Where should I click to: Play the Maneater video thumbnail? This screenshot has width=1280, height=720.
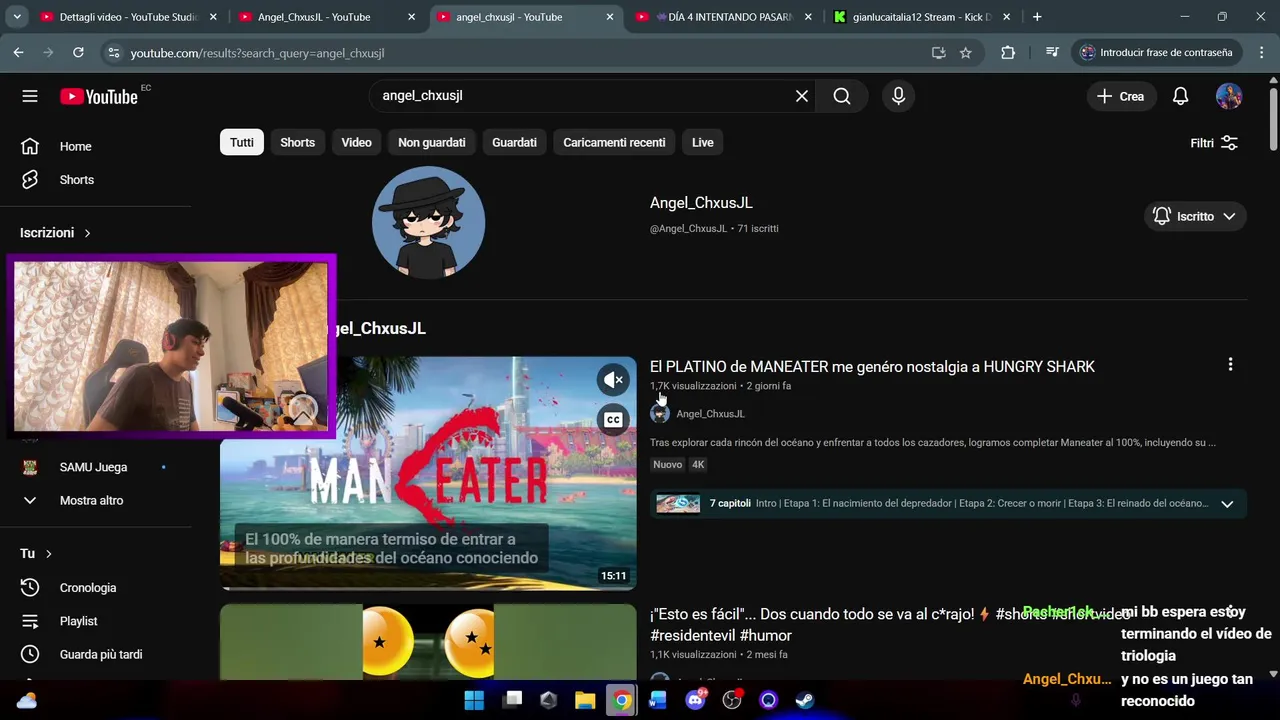coord(428,473)
